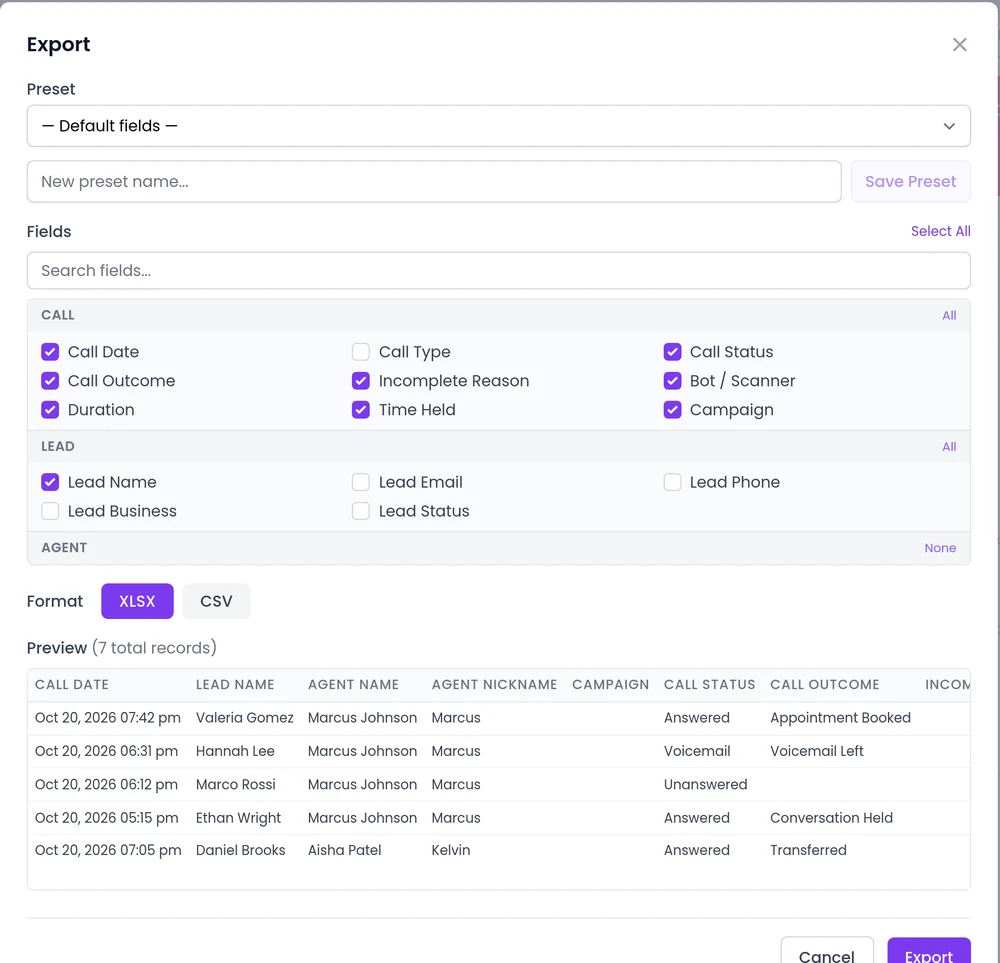This screenshot has width=1000, height=963.
Task: Select All in the LEAD section
Action: click(949, 446)
